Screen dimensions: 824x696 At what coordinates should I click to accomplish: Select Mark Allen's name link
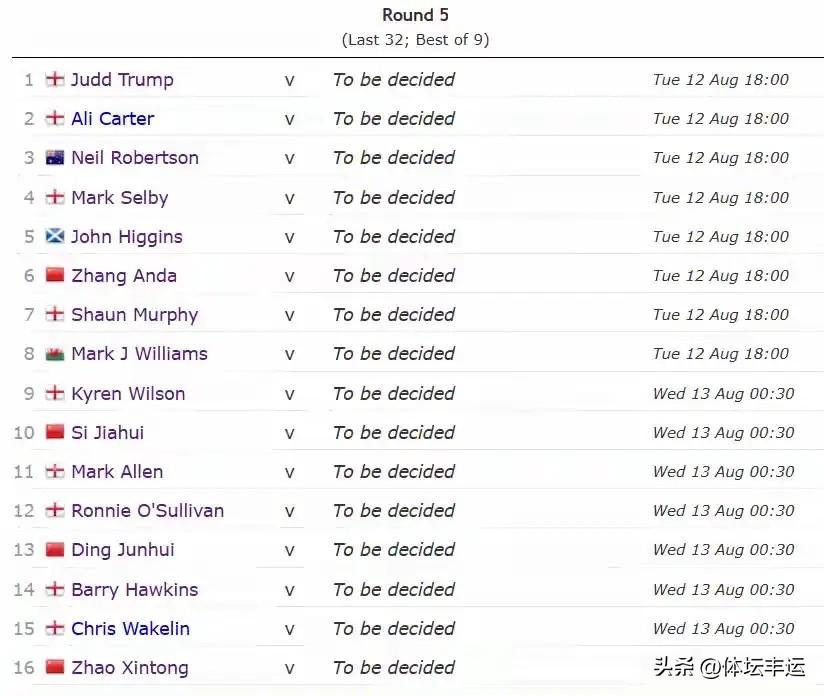[x=117, y=472]
